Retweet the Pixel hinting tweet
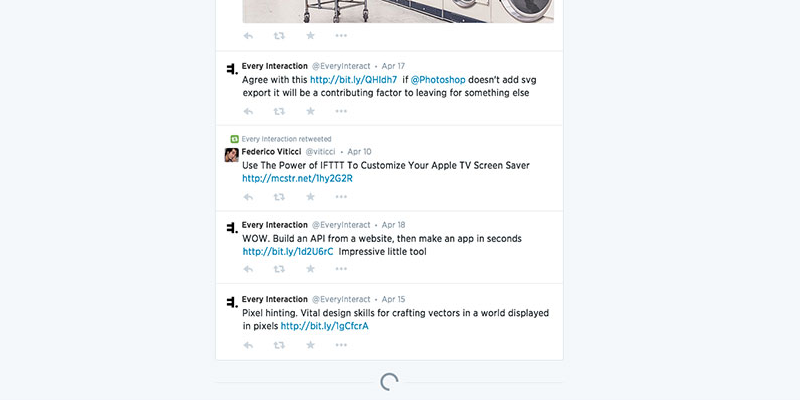Viewport: 800px width, 400px height. [x=279, y=345]
